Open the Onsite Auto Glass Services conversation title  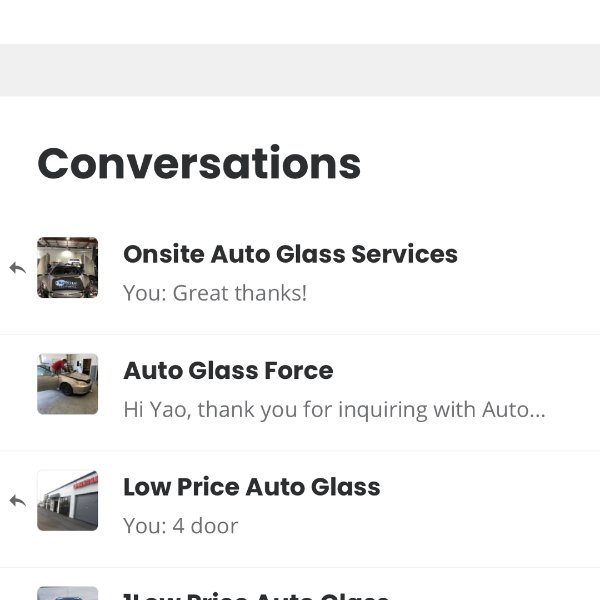pyautogui.click(x=290, y=254)
